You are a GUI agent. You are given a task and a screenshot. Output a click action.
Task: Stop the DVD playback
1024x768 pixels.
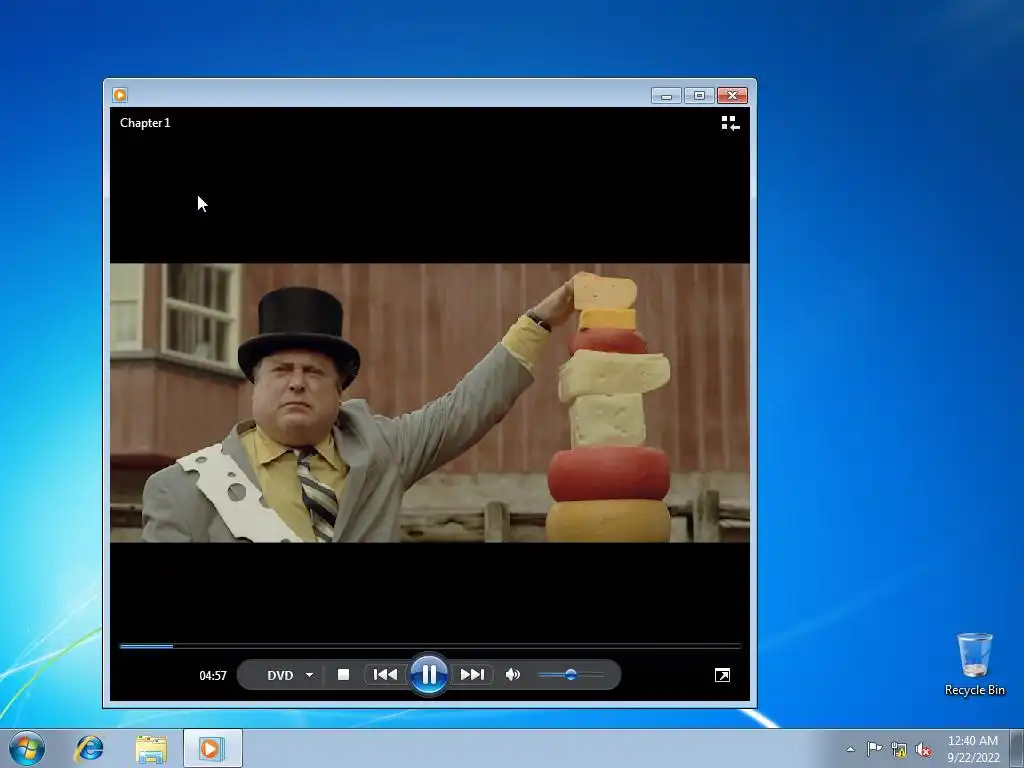click(343, 675)
